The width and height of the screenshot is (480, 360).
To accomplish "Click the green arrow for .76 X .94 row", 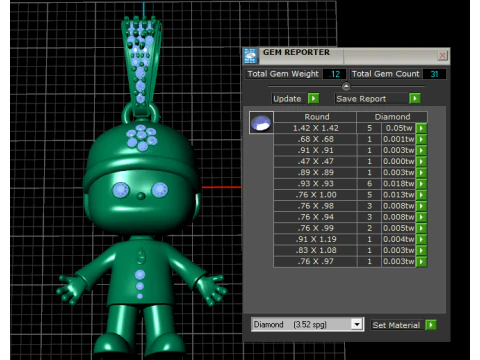I will click(422, 217).
